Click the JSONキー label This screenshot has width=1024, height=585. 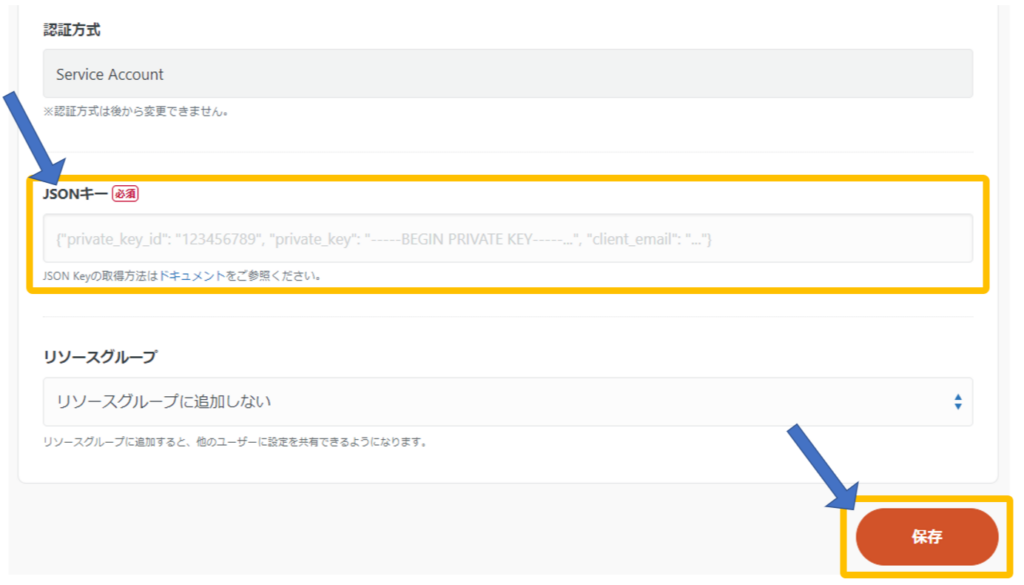(x=75, y=194)
